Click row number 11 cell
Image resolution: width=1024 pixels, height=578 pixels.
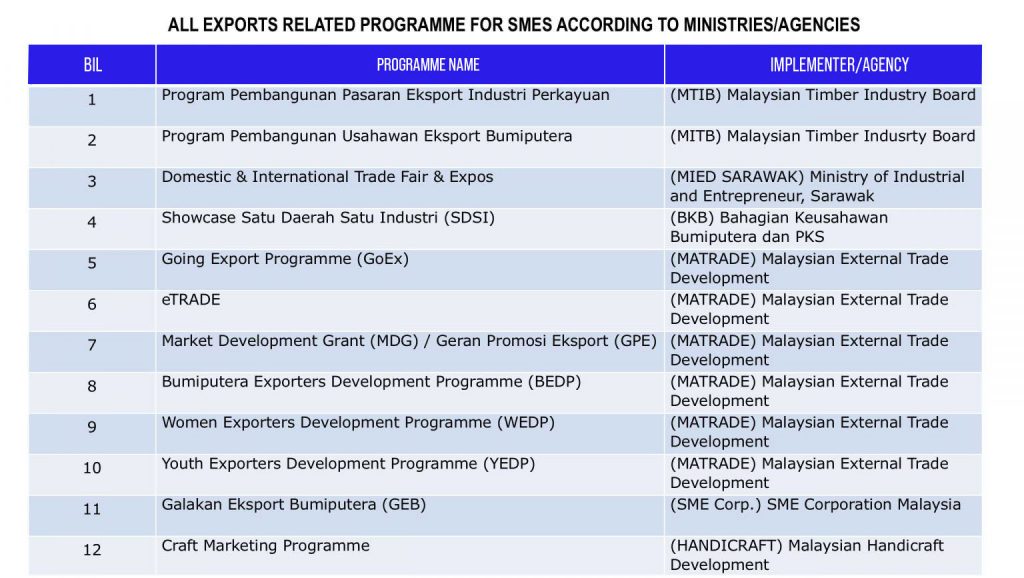pyautogui.click(x=92, y=515)
